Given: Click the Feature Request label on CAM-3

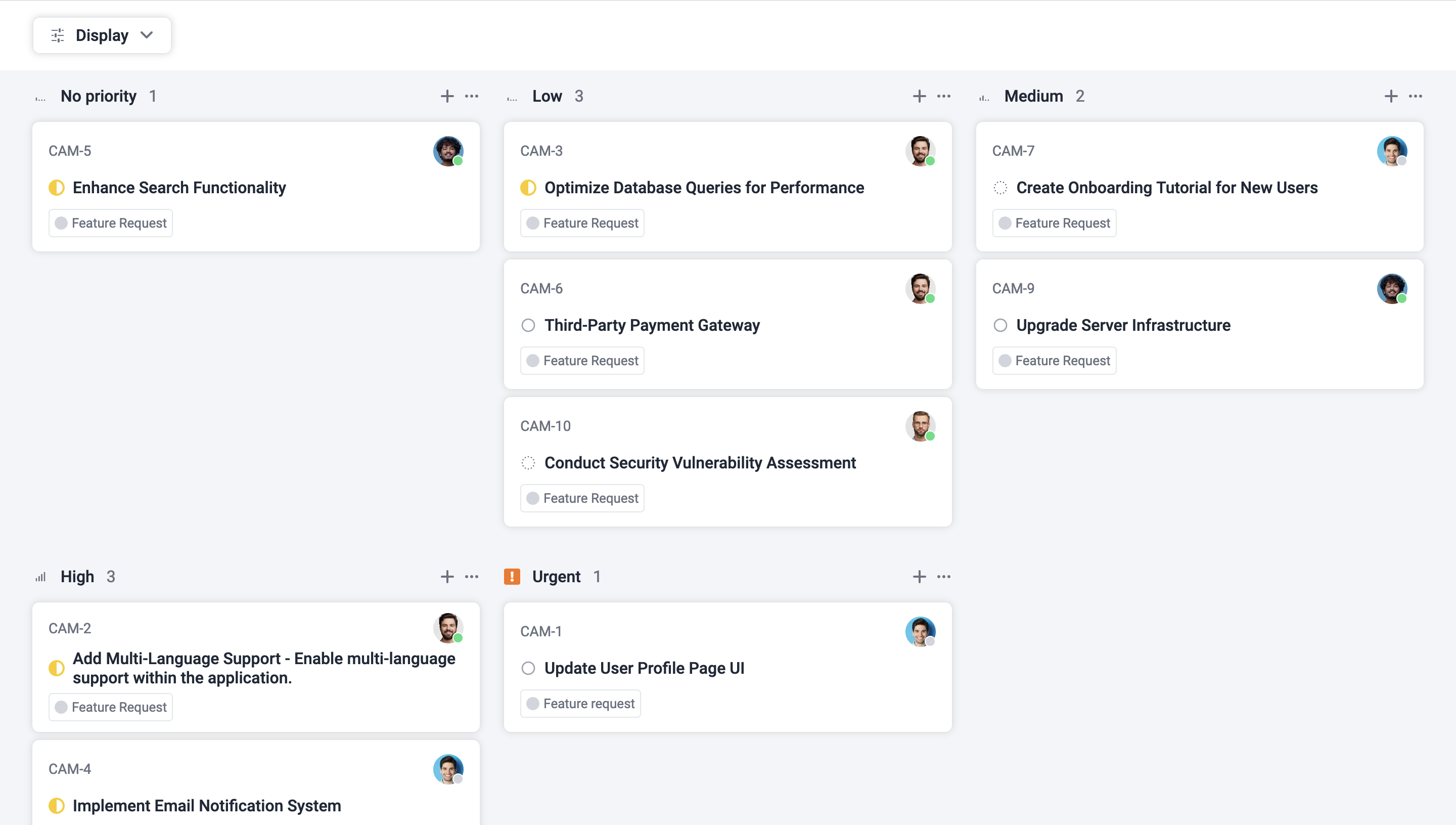Looking at the screenshot, I should click(x=581, y=223).
